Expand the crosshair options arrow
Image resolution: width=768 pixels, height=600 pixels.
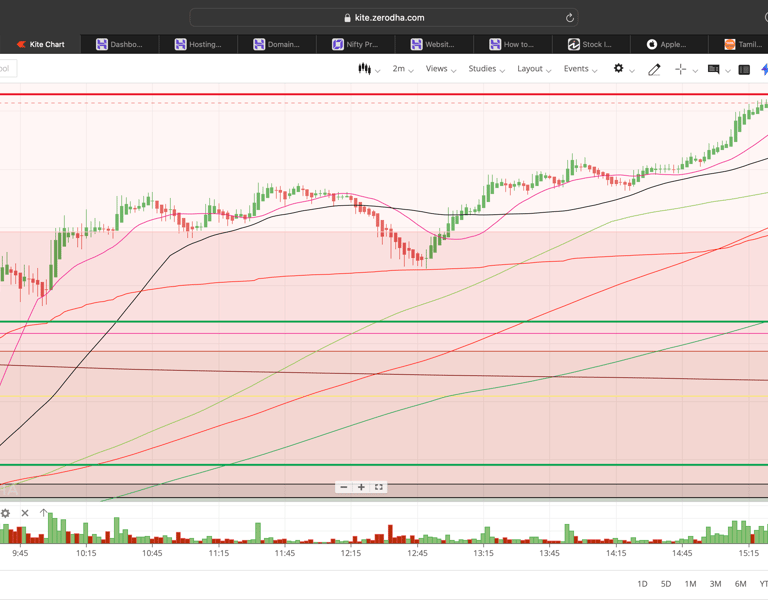[695, 71]
